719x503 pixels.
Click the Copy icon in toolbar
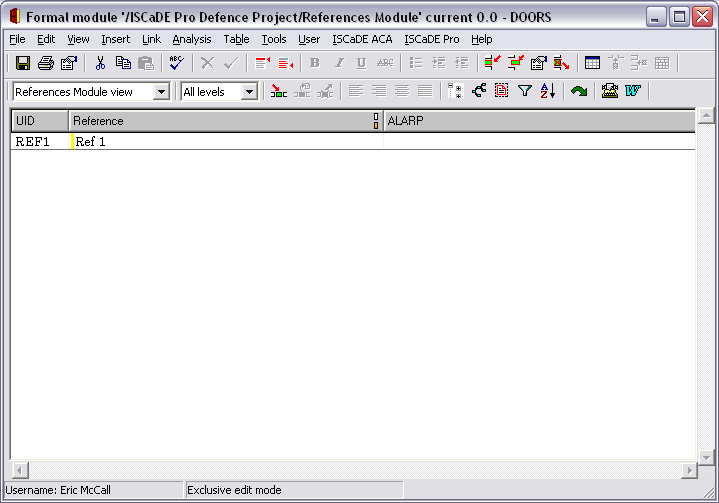coord(123,63)
